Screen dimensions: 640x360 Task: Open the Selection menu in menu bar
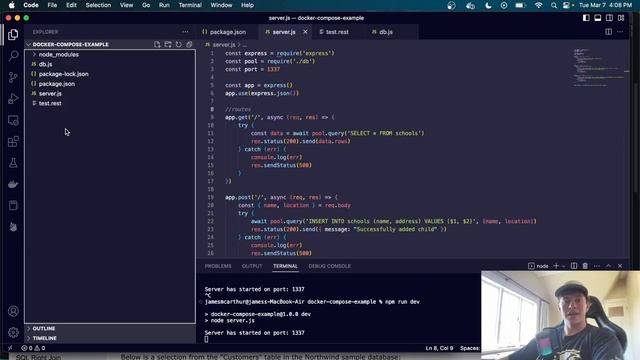tap(98, 5)
